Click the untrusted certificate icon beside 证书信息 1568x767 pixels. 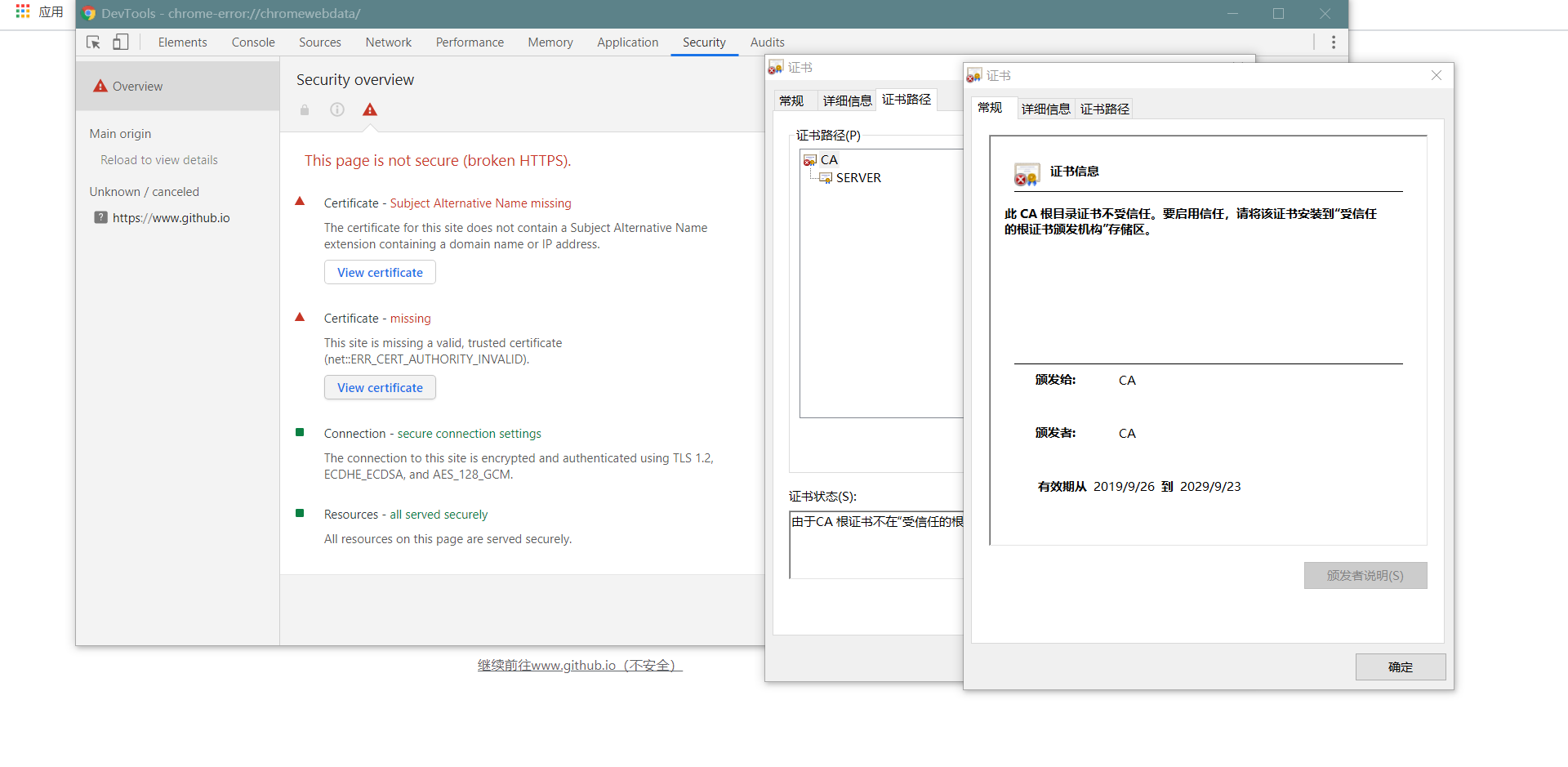[x=1027, y=174]
